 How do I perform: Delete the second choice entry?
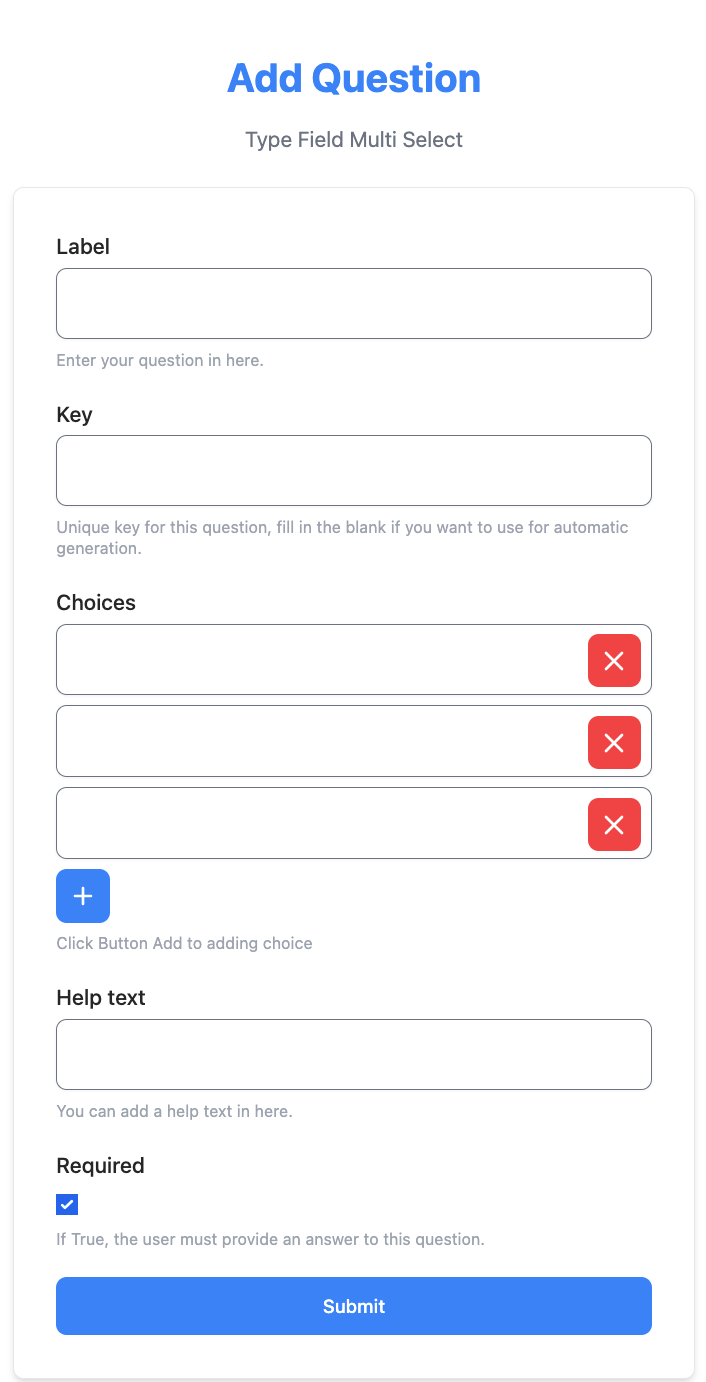click(x=614, y=742)
